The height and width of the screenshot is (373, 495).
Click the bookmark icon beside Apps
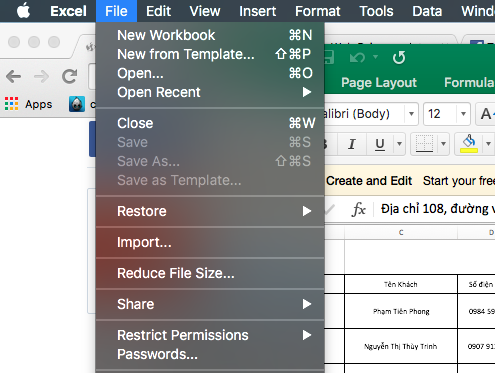point(77,104)
